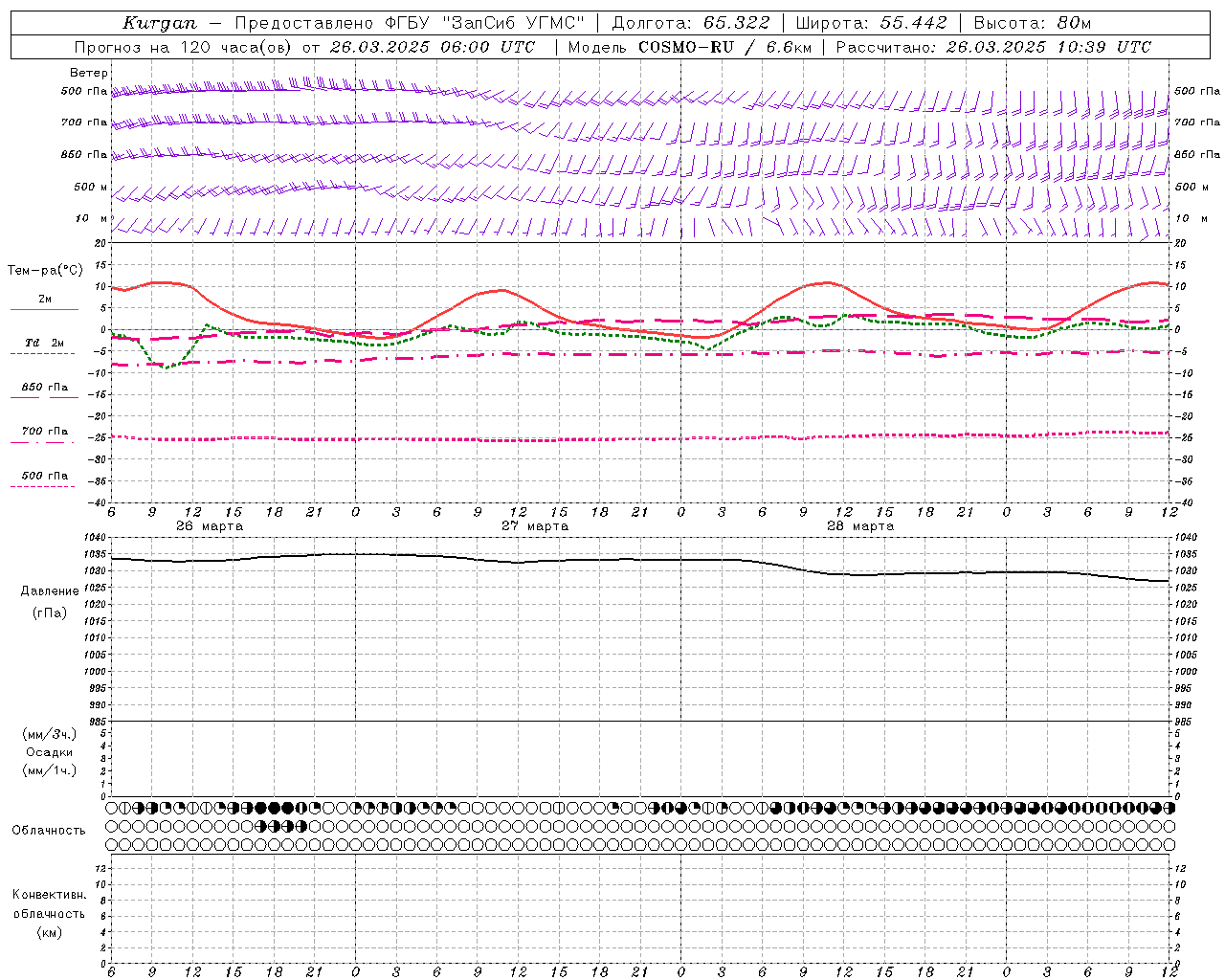
Task: Click the "Конвективн." convective cloud label
Action: click(50, 895)
